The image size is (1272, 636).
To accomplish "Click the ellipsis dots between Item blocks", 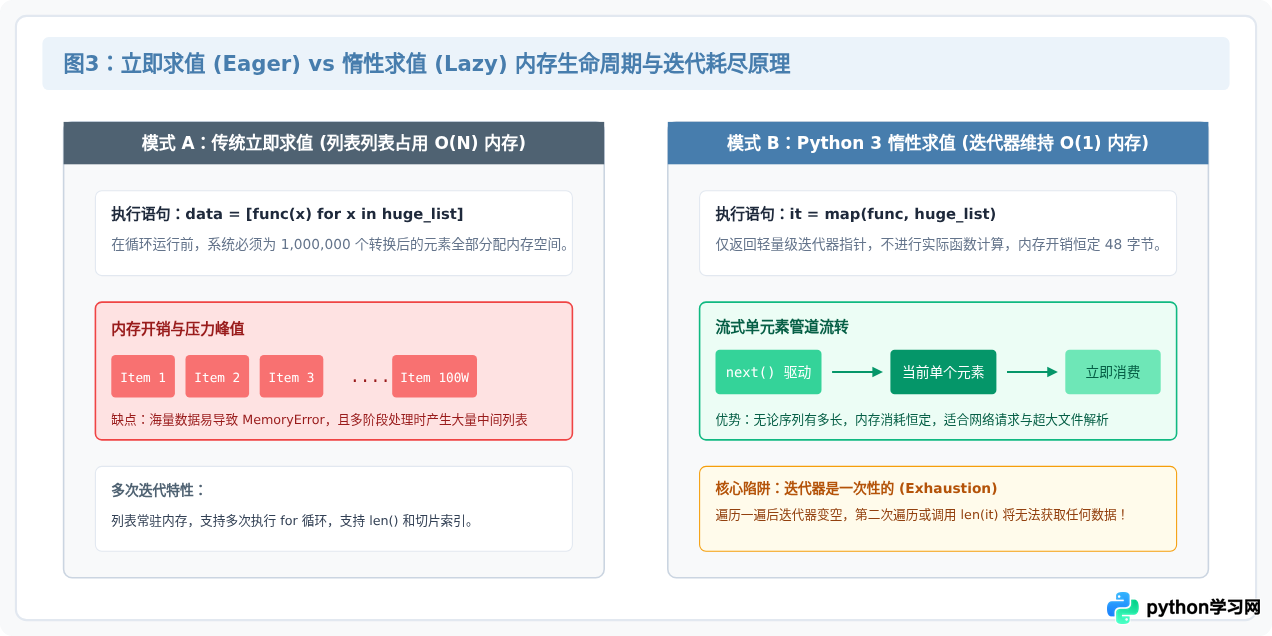I will tap(370, 378).
